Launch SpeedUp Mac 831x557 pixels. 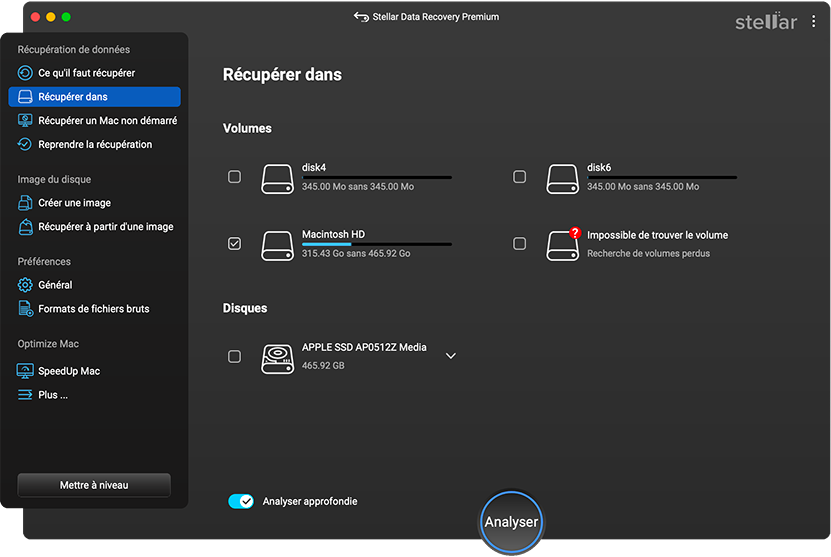point(94,371)
